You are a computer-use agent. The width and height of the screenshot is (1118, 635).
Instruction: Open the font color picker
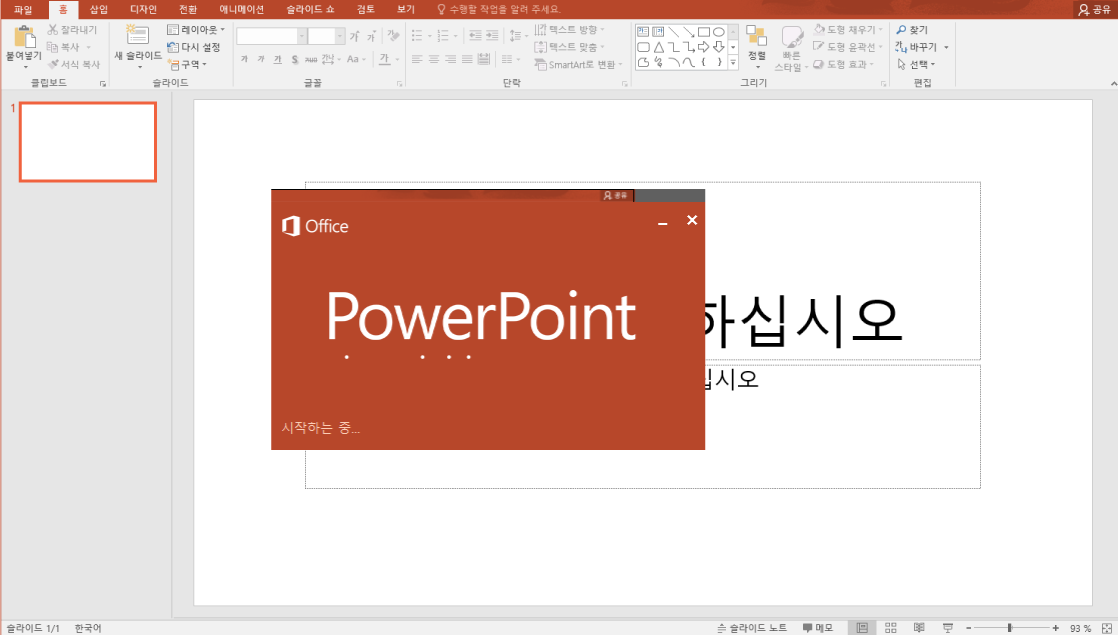(385, 59)
